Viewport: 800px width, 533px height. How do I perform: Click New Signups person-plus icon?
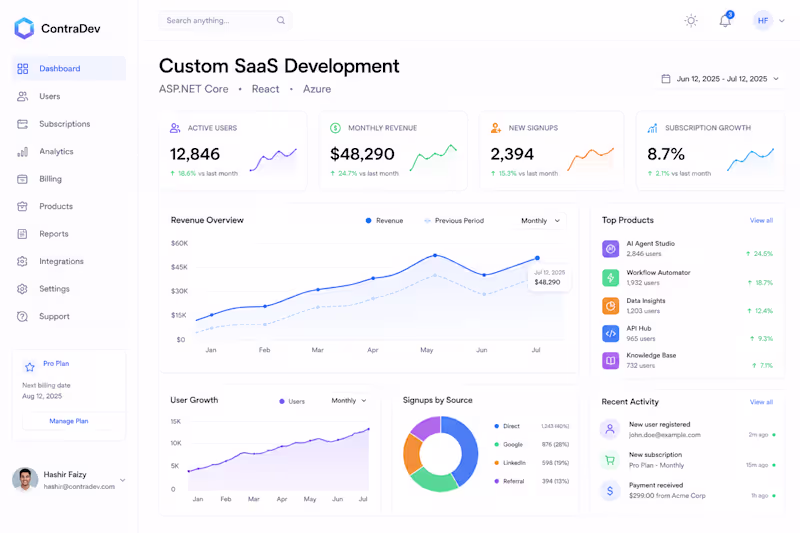click(x=495, y=128)
